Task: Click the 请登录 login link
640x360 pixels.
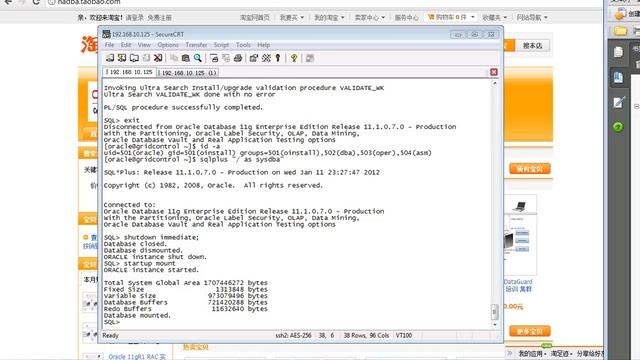Action: 134,18
